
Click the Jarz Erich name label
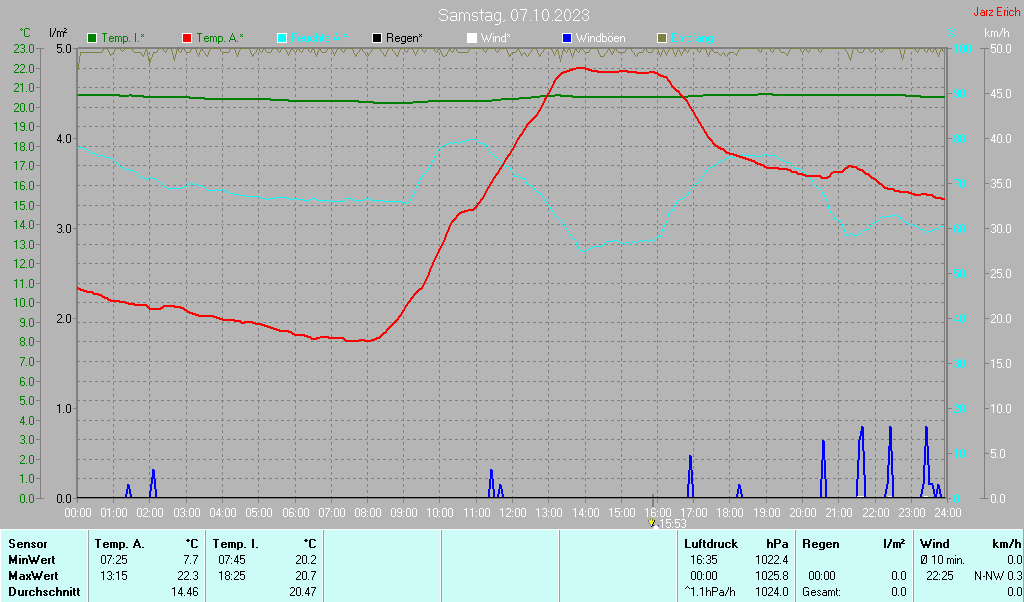click(x=997, y=12)
